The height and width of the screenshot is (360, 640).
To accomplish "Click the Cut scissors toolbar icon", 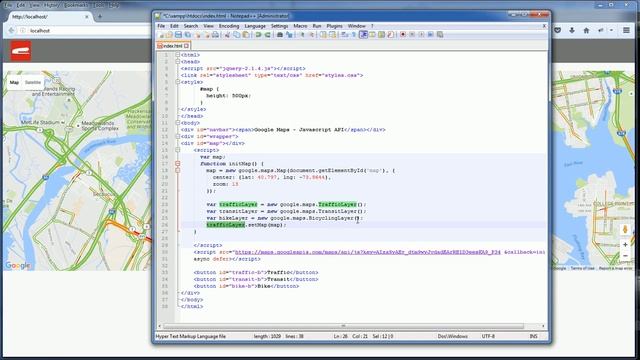I will pos(227,35).
